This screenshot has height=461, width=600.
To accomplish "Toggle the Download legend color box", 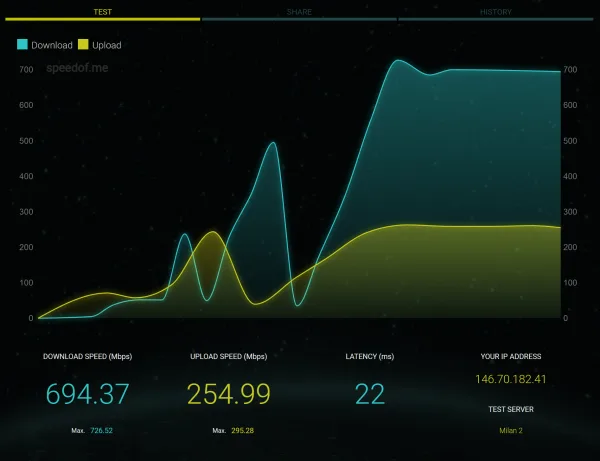I will pyautogui.click(x=23, y=44).
